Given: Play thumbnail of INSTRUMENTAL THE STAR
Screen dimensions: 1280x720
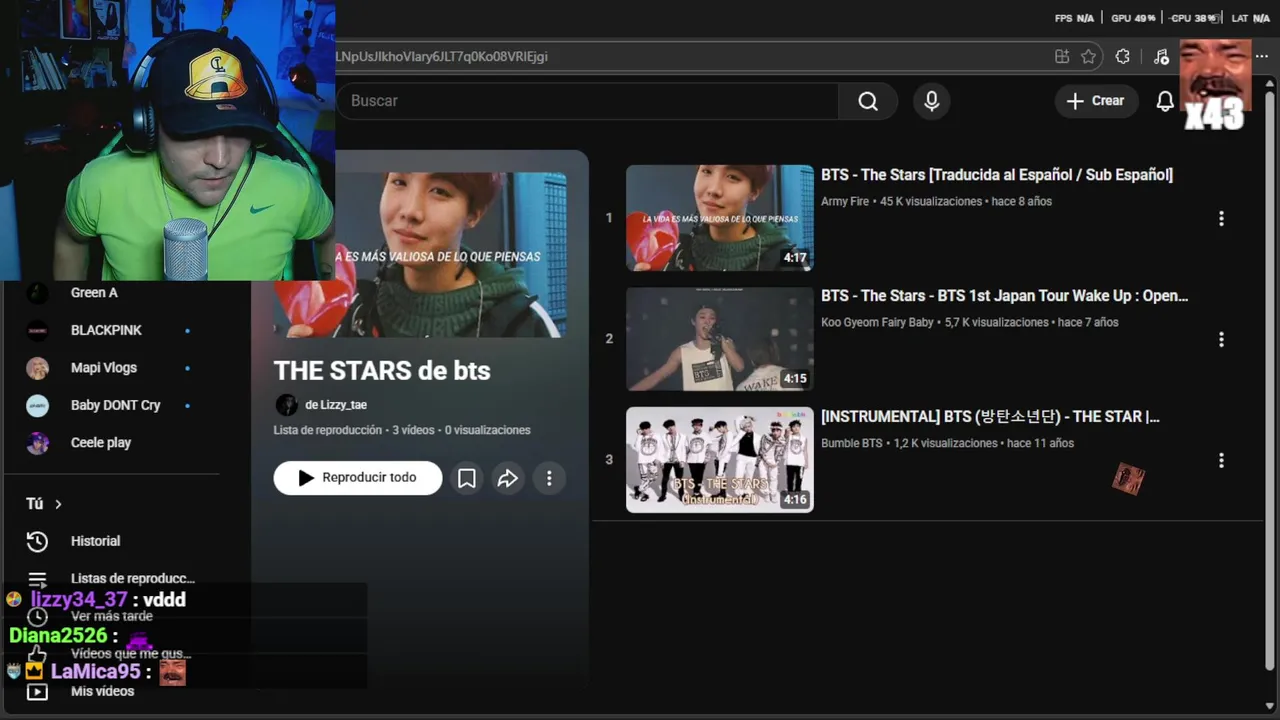Looking at the screenshot, I should tap(720, 460).
